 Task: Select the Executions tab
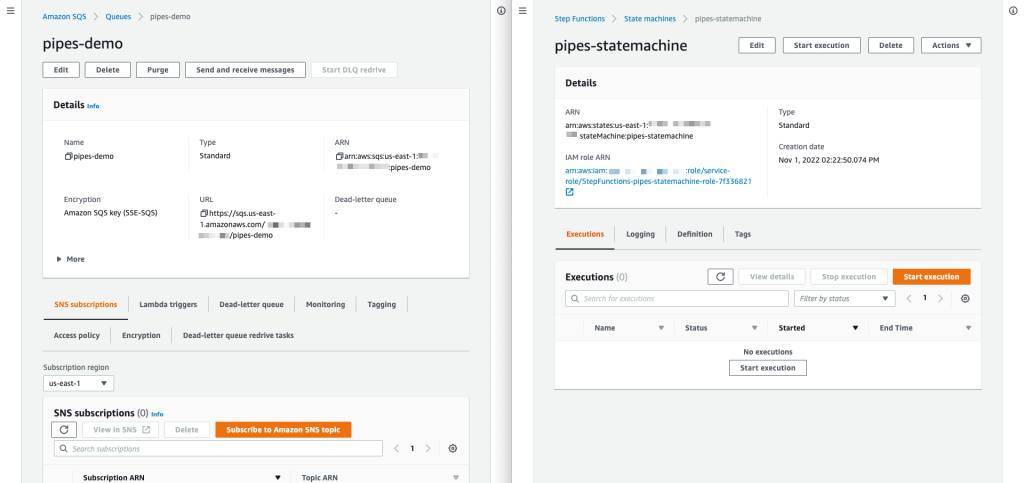coord(585,234)
